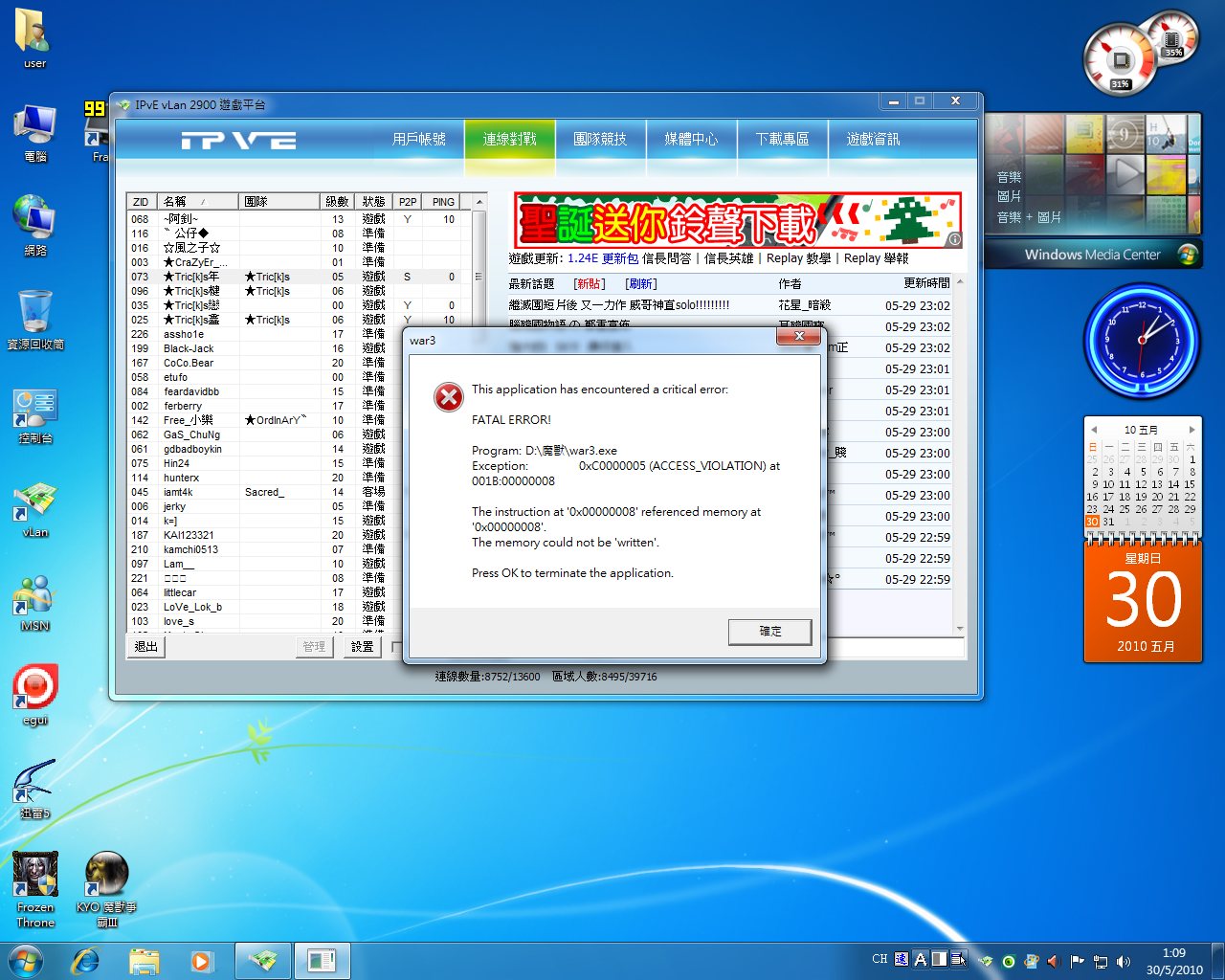
Task: Open the 下載專區 tab
Action: (x=782, y=140)
